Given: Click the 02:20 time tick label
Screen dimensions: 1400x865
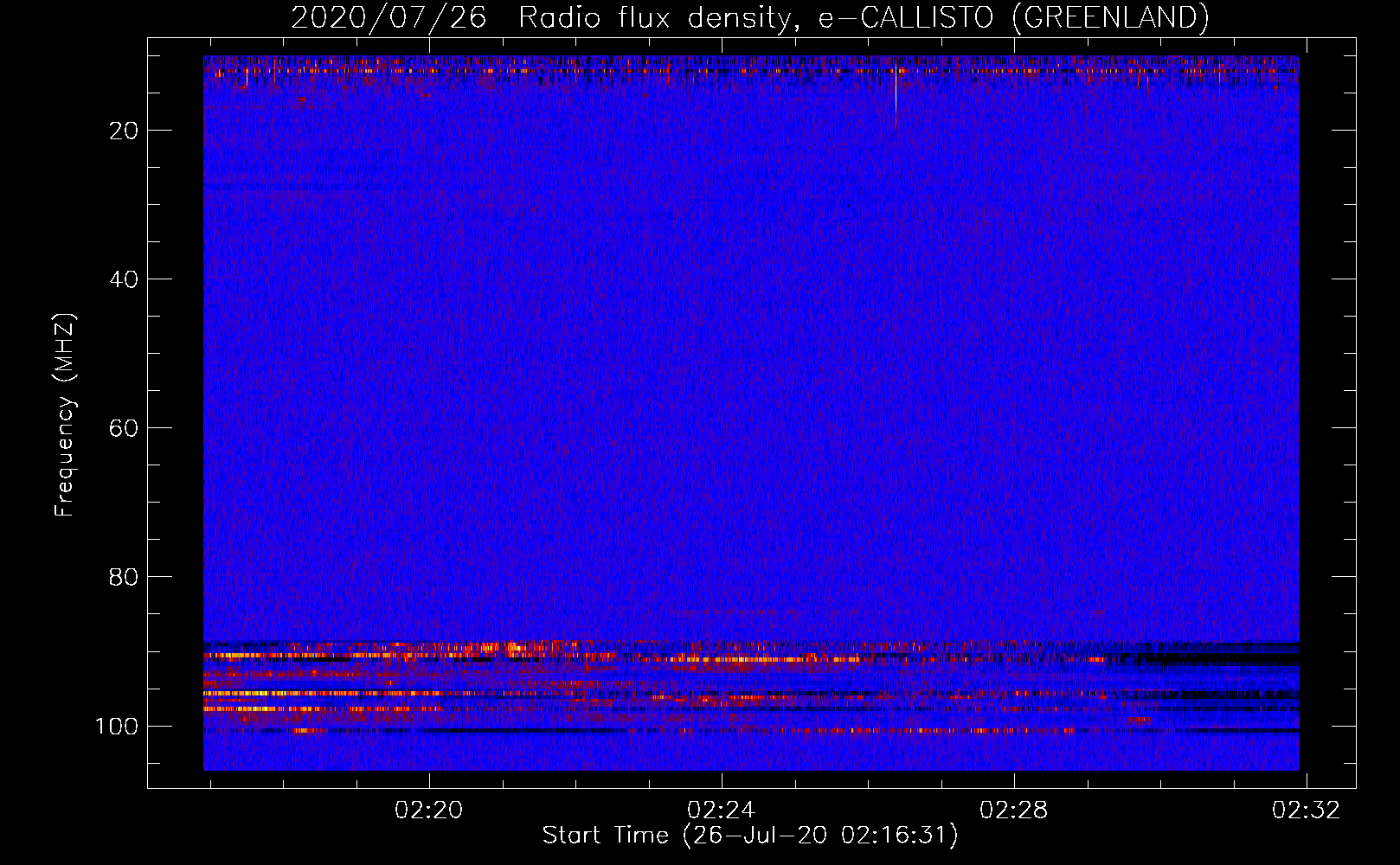Looking at the screenshot, I should pyautogui.click(x=429, y=811).
